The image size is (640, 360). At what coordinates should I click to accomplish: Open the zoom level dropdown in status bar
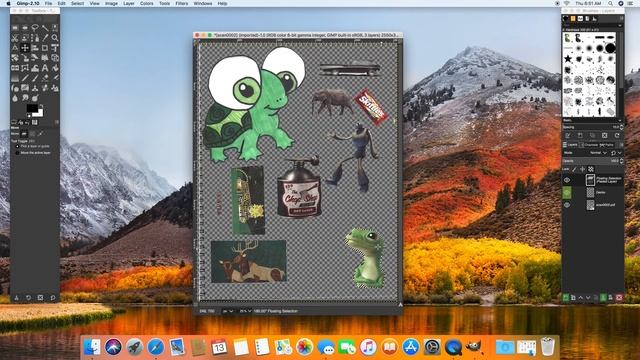pos(246,311)
